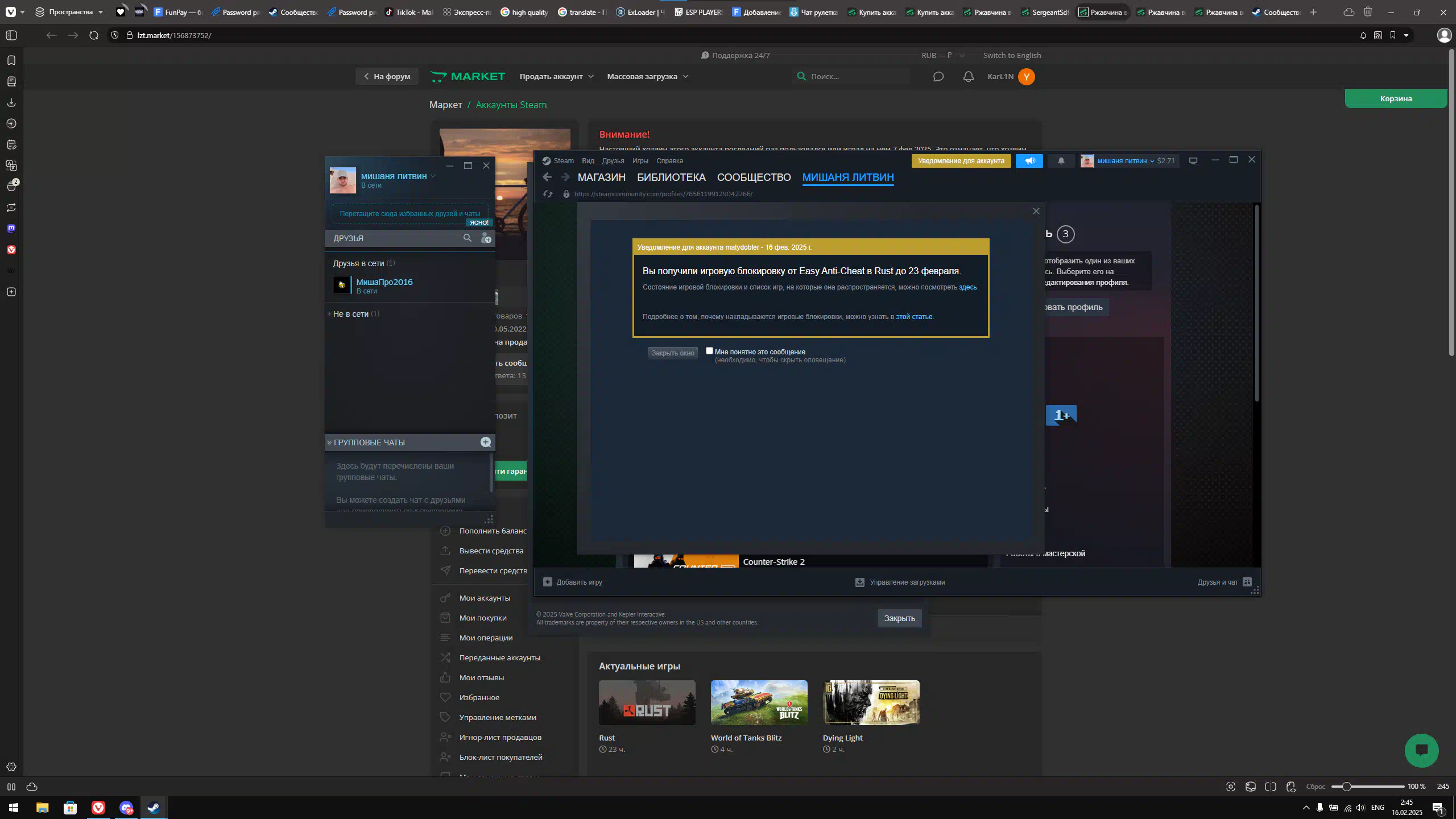Check Мне понятно это сообщение checkbox
The image size is (1456, 819).
click(709, 351)
